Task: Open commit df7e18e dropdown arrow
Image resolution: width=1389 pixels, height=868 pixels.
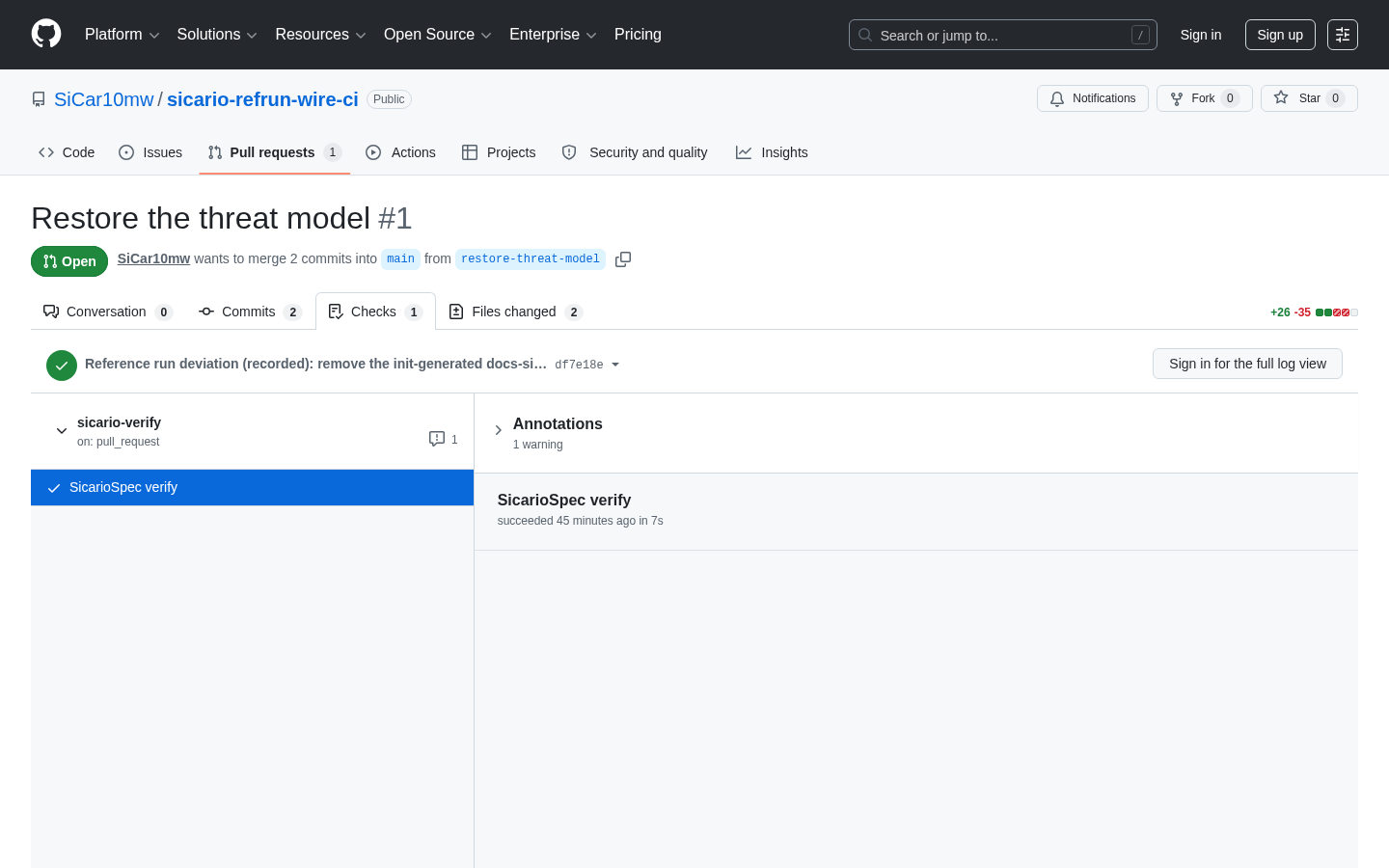Action: (615, 365)
